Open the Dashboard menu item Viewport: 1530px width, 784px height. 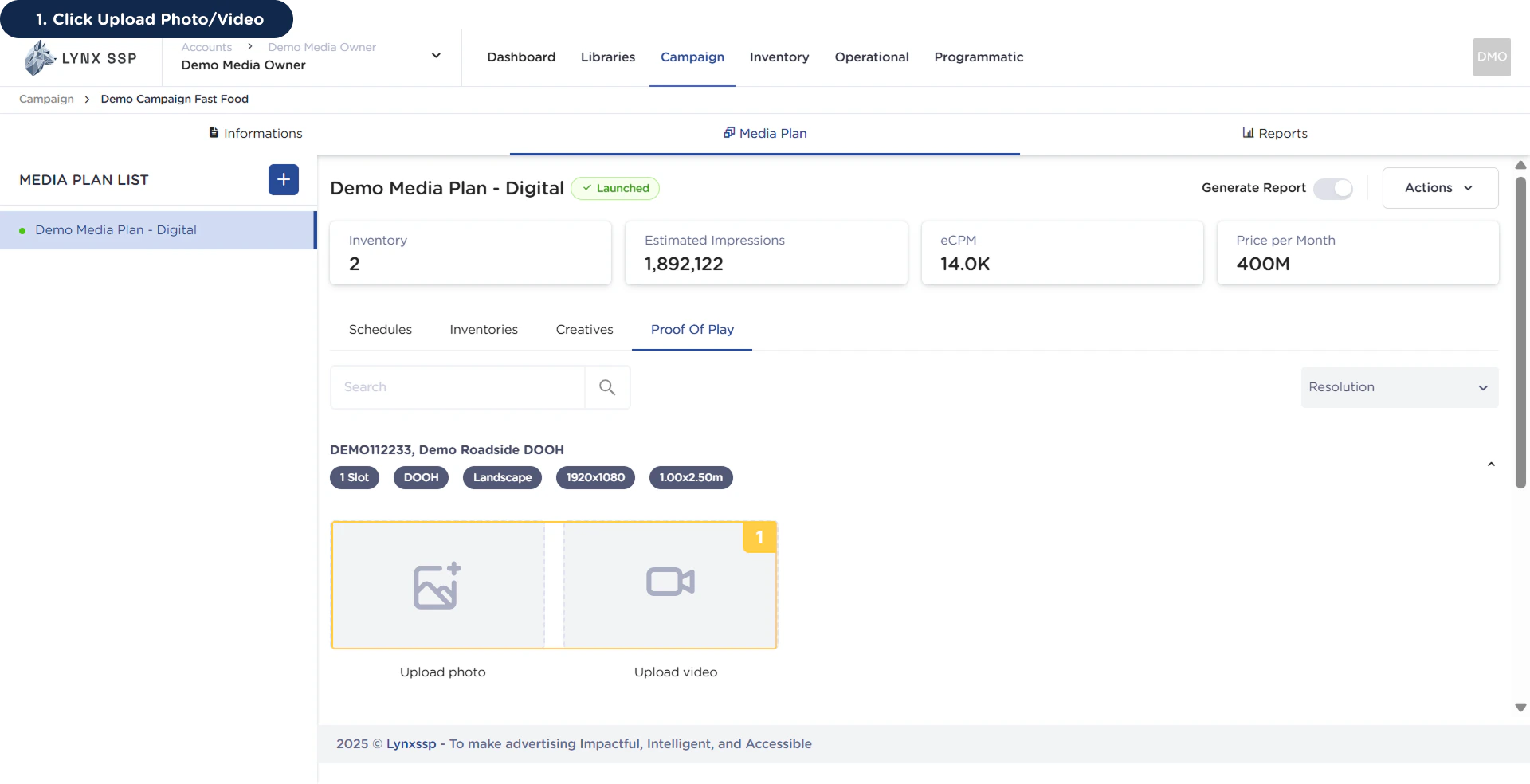[x=520, y=57]
